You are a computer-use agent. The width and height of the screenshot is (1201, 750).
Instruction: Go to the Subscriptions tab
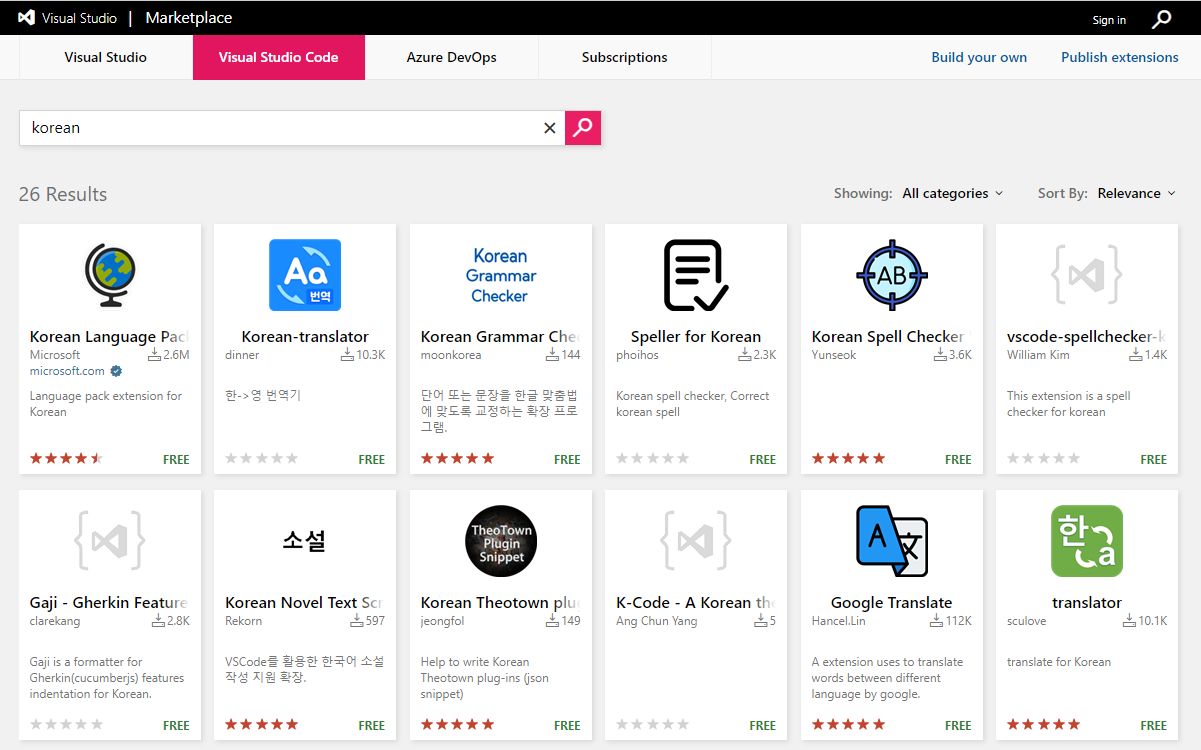625,57
